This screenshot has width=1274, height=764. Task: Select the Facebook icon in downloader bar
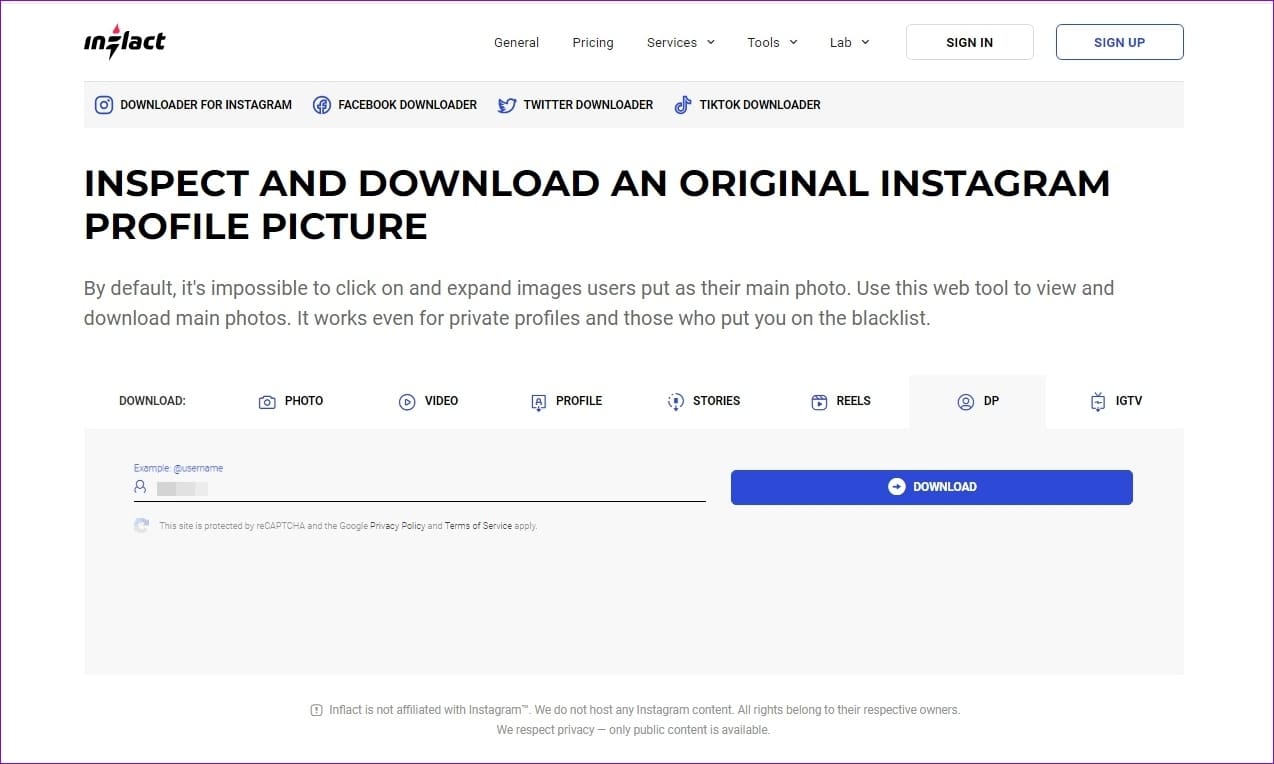point(322,105)
